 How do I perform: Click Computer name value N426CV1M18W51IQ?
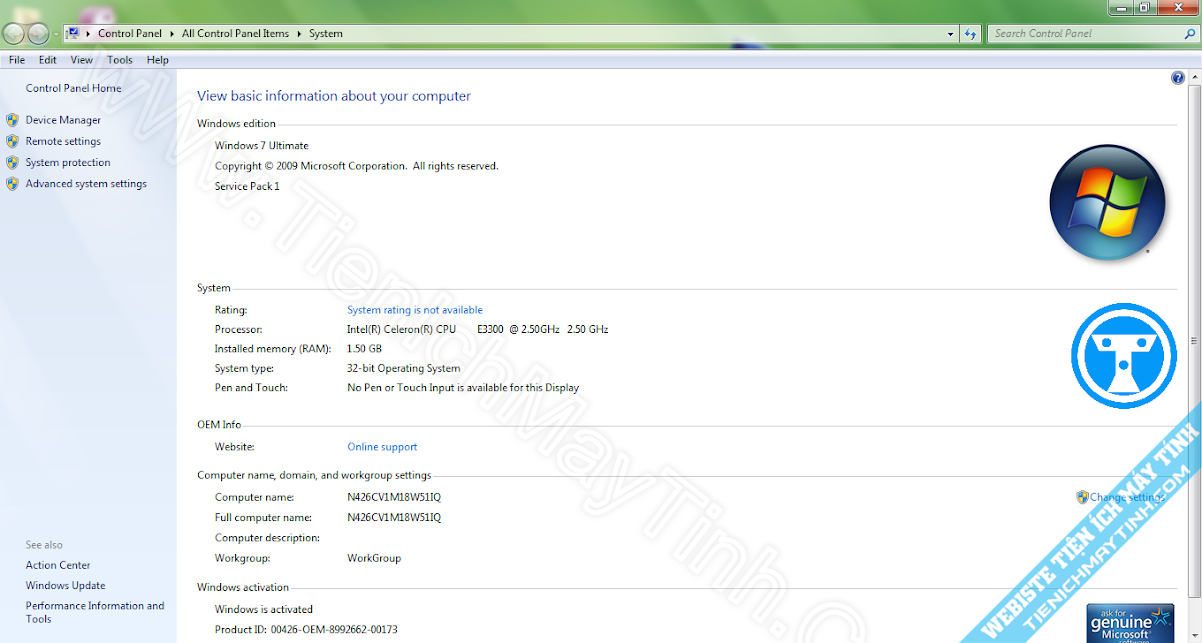394,497
